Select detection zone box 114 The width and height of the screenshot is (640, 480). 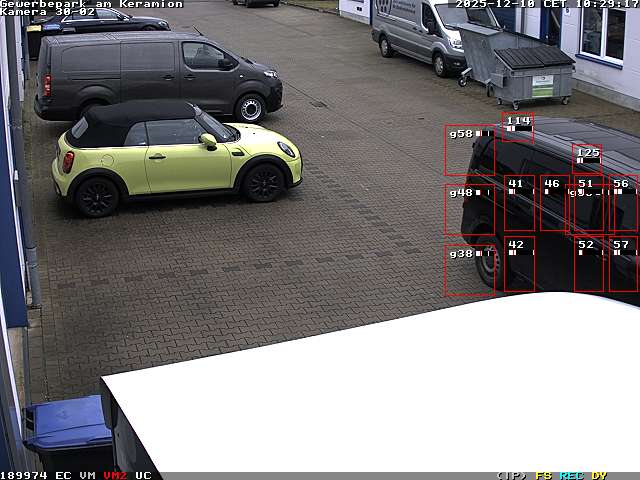[517, 127]
